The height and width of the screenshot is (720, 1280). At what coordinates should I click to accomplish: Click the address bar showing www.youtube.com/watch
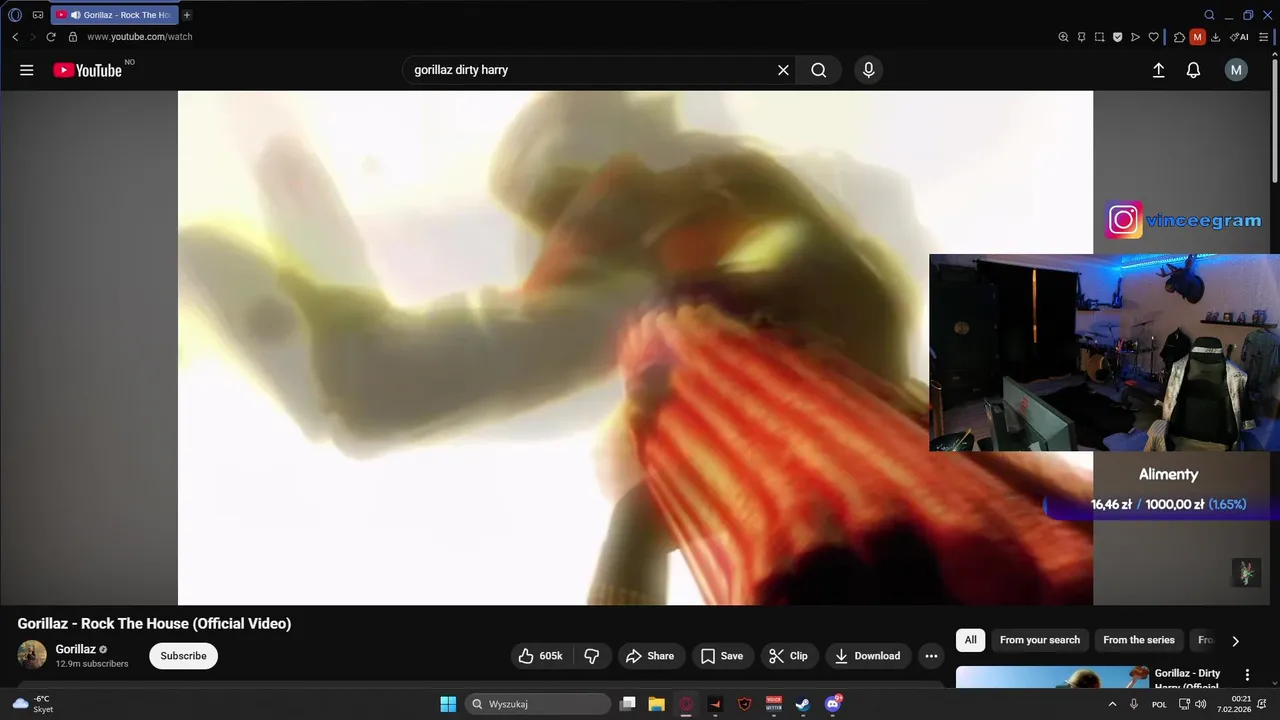(x=140, y=37)
